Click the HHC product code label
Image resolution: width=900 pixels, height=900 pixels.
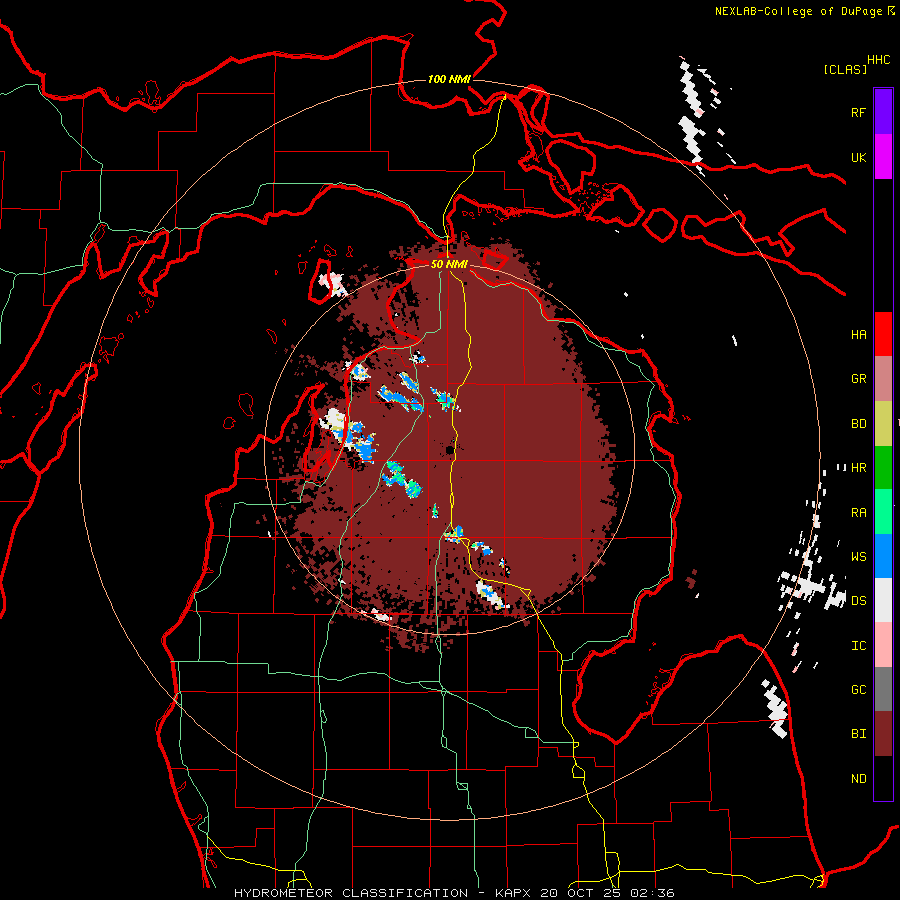point(879,60)
